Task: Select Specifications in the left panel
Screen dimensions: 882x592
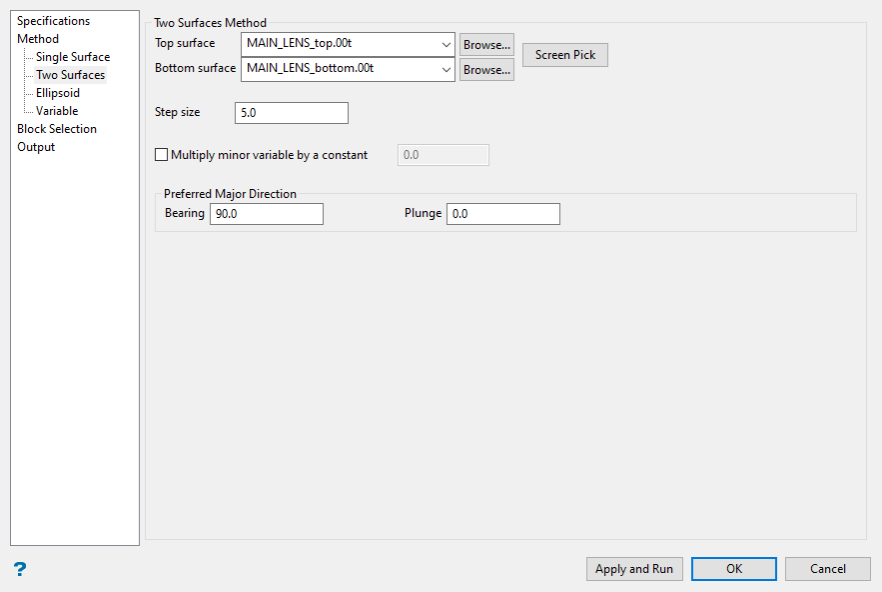Action: click(x=53, y=21)
